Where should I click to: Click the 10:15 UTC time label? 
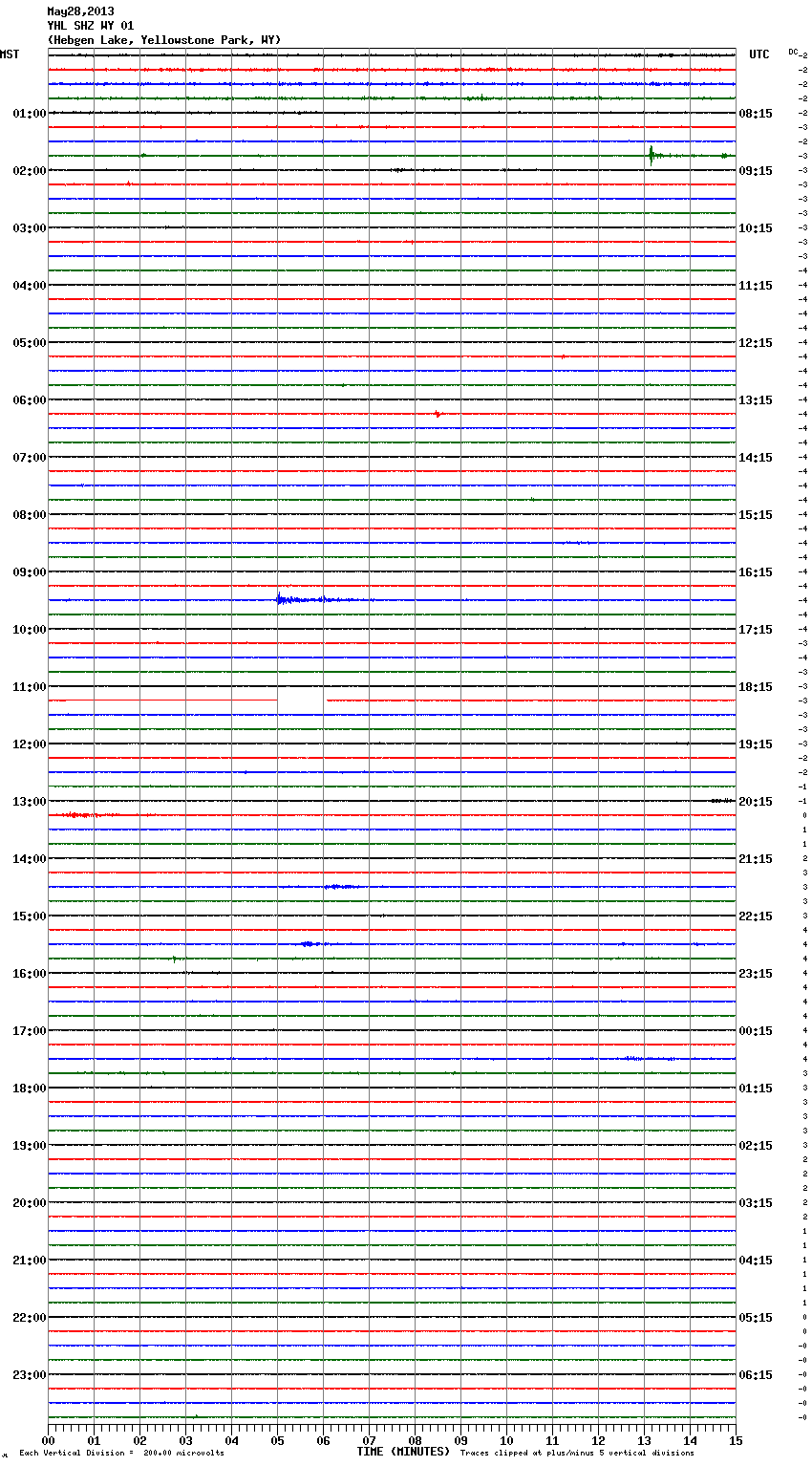coord(756,228)
